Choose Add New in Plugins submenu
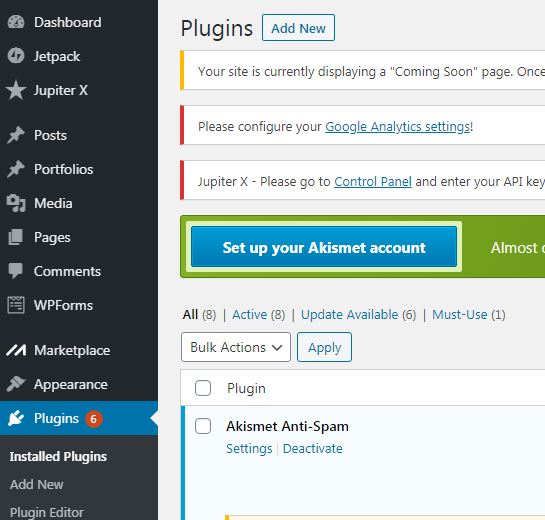This screenshot has height=520, width=545. coord(36,484)
